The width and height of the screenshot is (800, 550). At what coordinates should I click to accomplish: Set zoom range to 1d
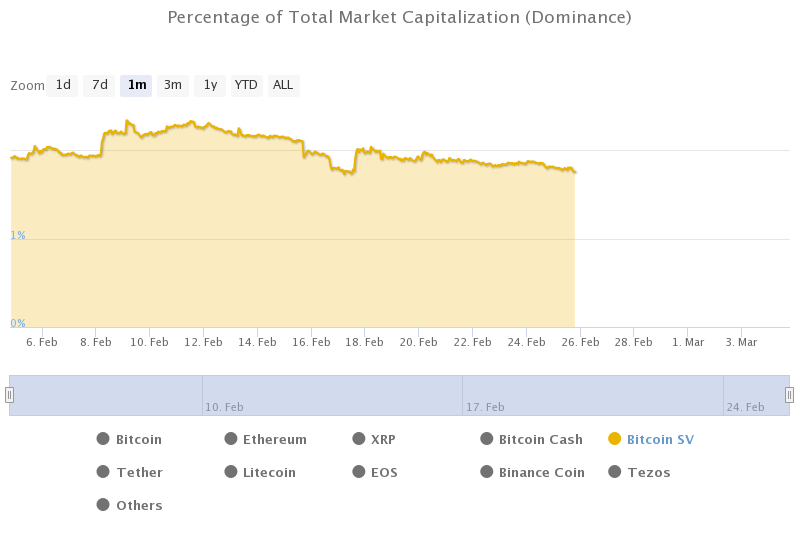click(63, 85)
